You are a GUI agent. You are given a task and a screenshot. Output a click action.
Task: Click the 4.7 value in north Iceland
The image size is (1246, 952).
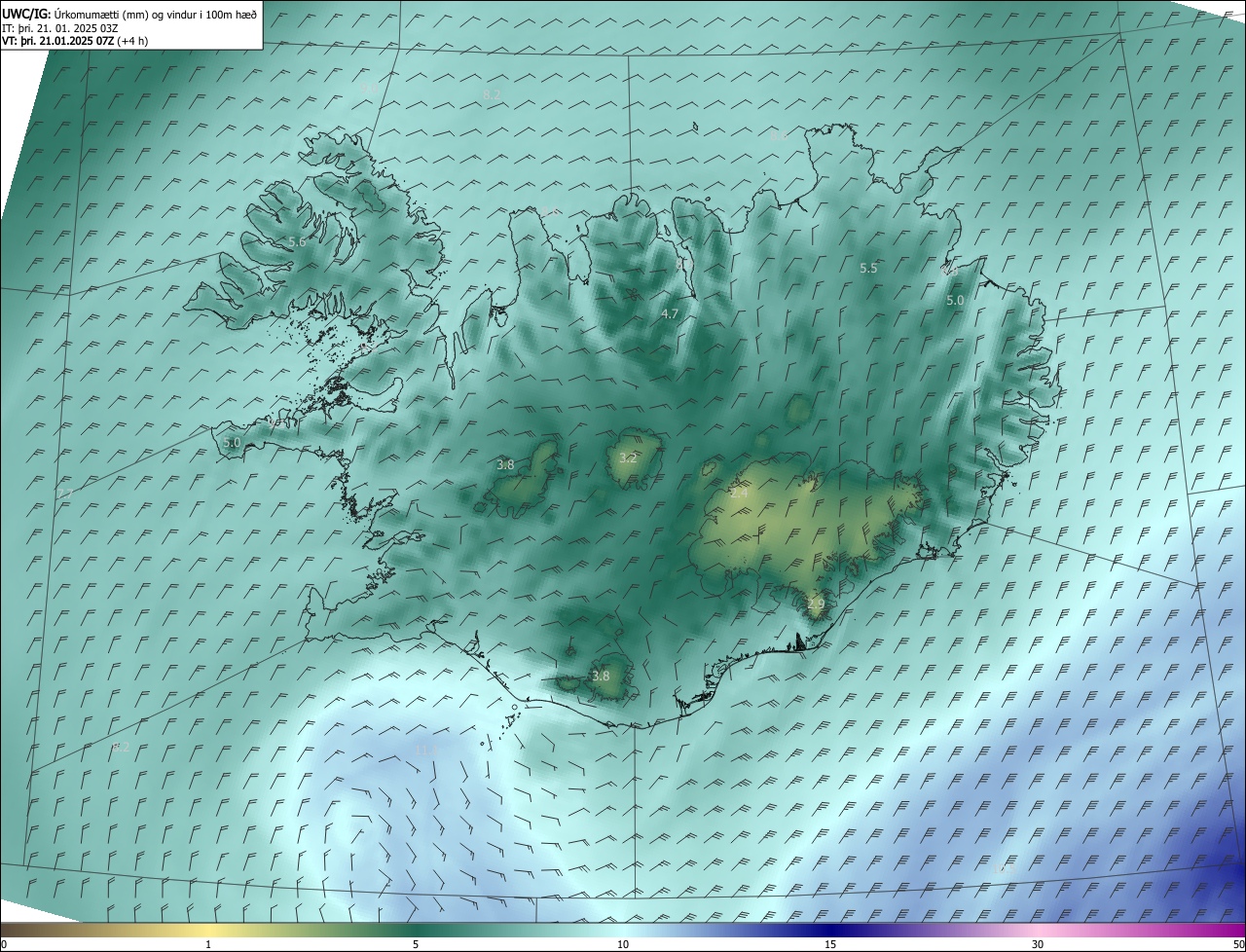(670, 313)
